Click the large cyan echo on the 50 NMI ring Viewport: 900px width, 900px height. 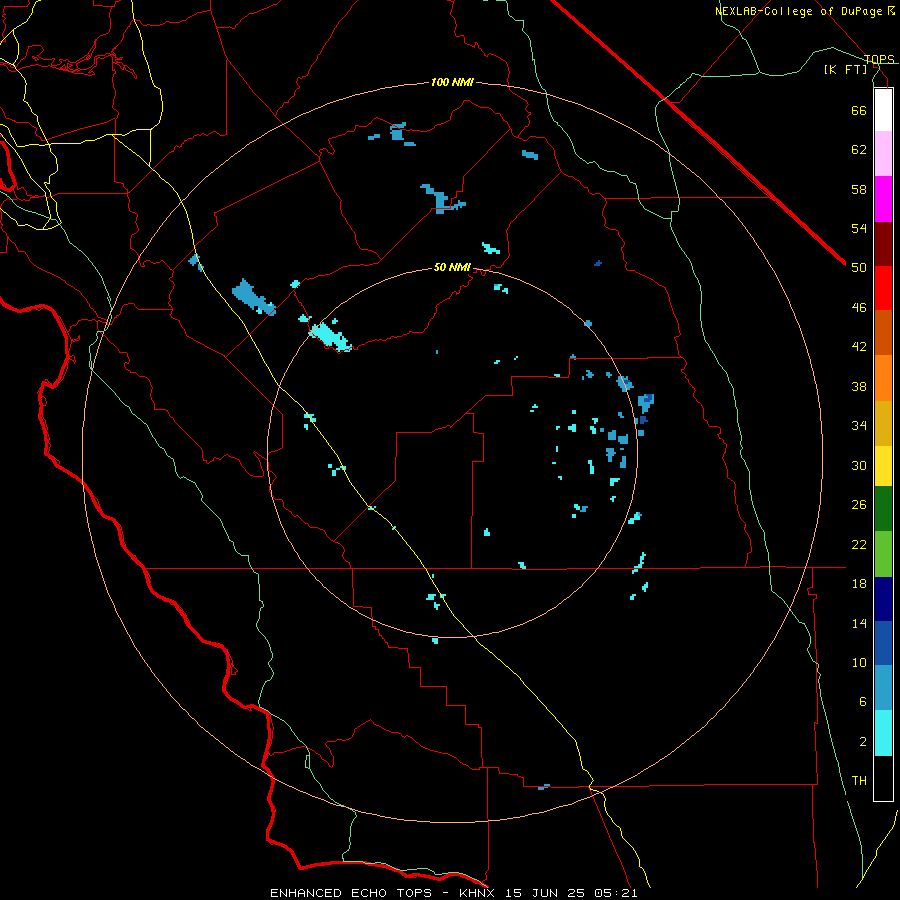pyautogui.click(x=330, y=336)
